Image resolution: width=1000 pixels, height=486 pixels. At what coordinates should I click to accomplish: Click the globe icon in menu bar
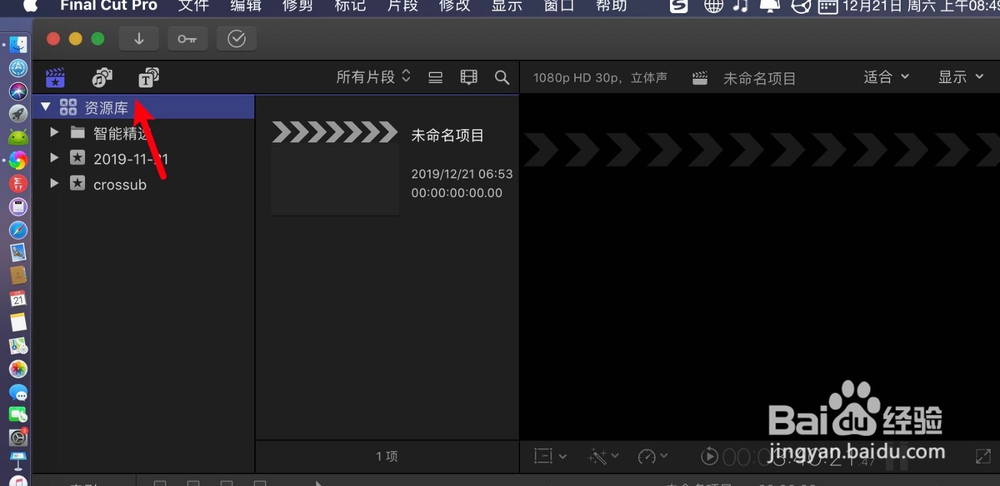[x=714, y=6]
